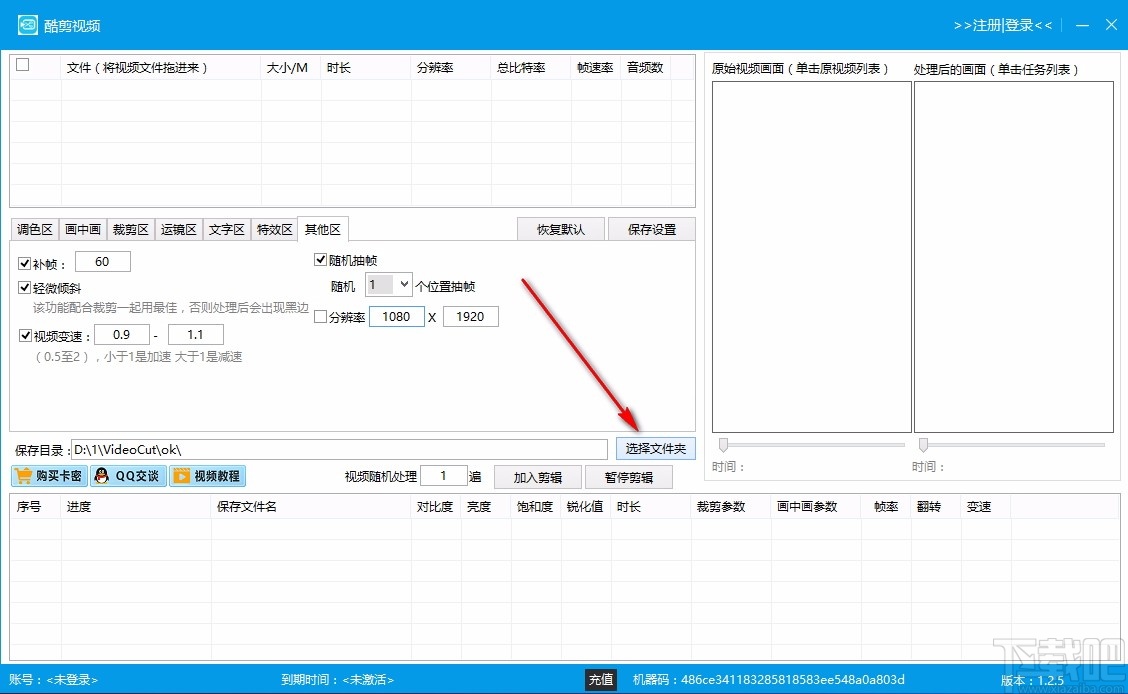Disable the 补帧 checkbox
1128x694 pixels.
pyautogui.click(x=24, y=264)
